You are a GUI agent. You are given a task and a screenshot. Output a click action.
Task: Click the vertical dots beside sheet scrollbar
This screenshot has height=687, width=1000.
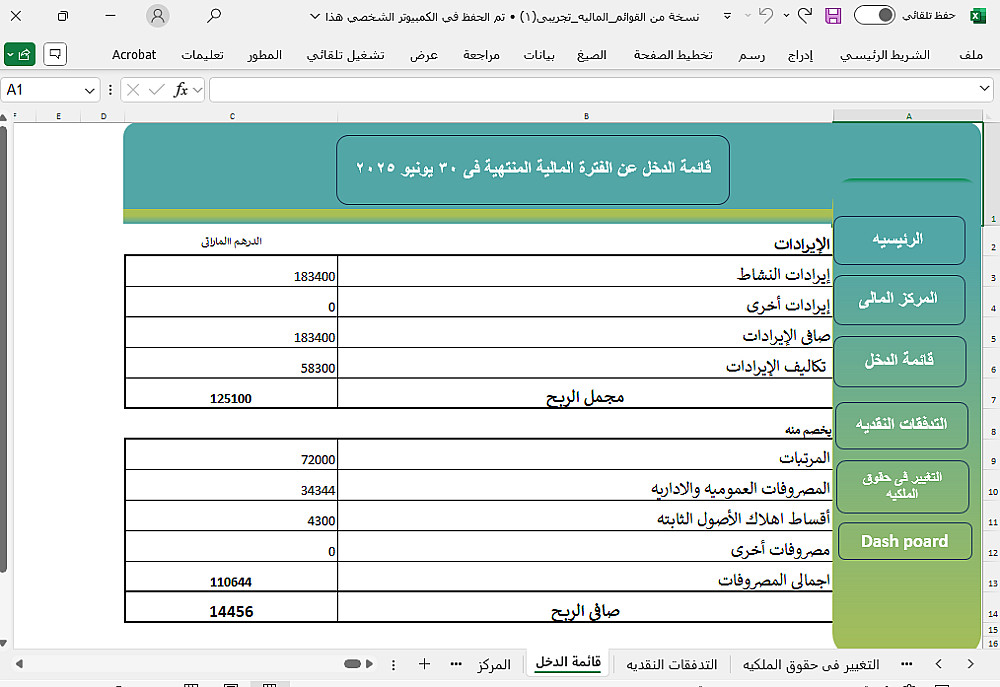point(393,665)
